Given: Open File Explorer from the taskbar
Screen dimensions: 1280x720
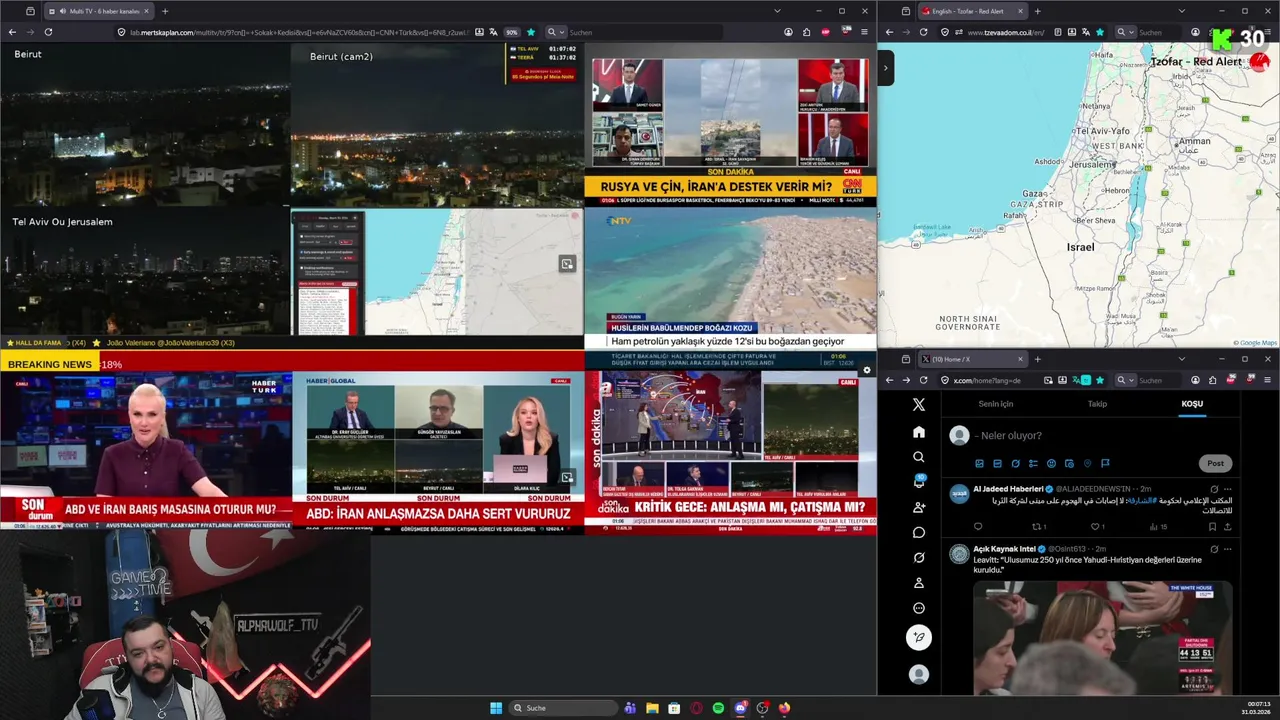Looking at the screenshot, I should (652, 708).
